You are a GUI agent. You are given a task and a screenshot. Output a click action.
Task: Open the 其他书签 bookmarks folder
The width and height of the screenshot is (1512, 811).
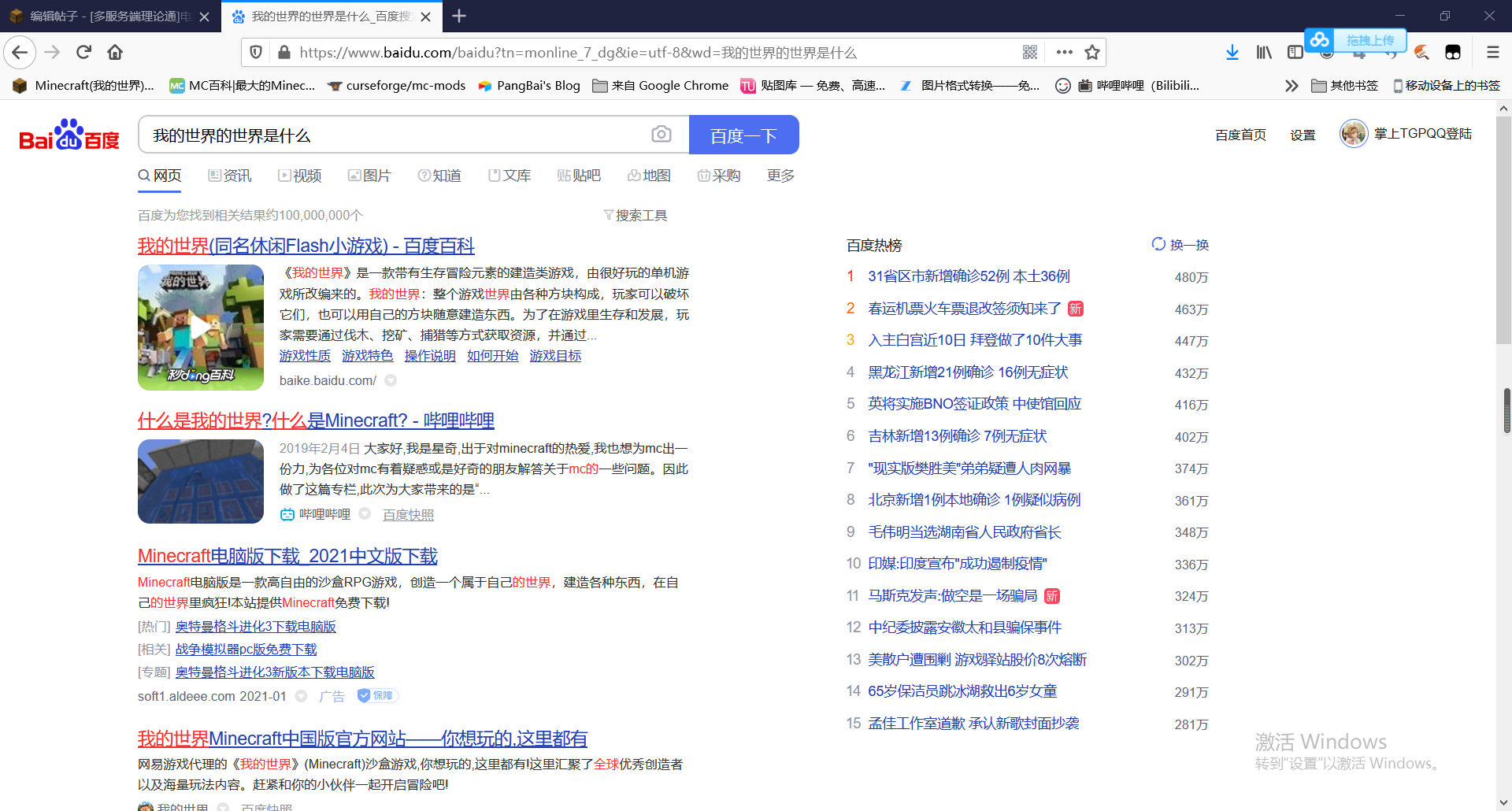pyautogui.click(x=1345, y=86)
